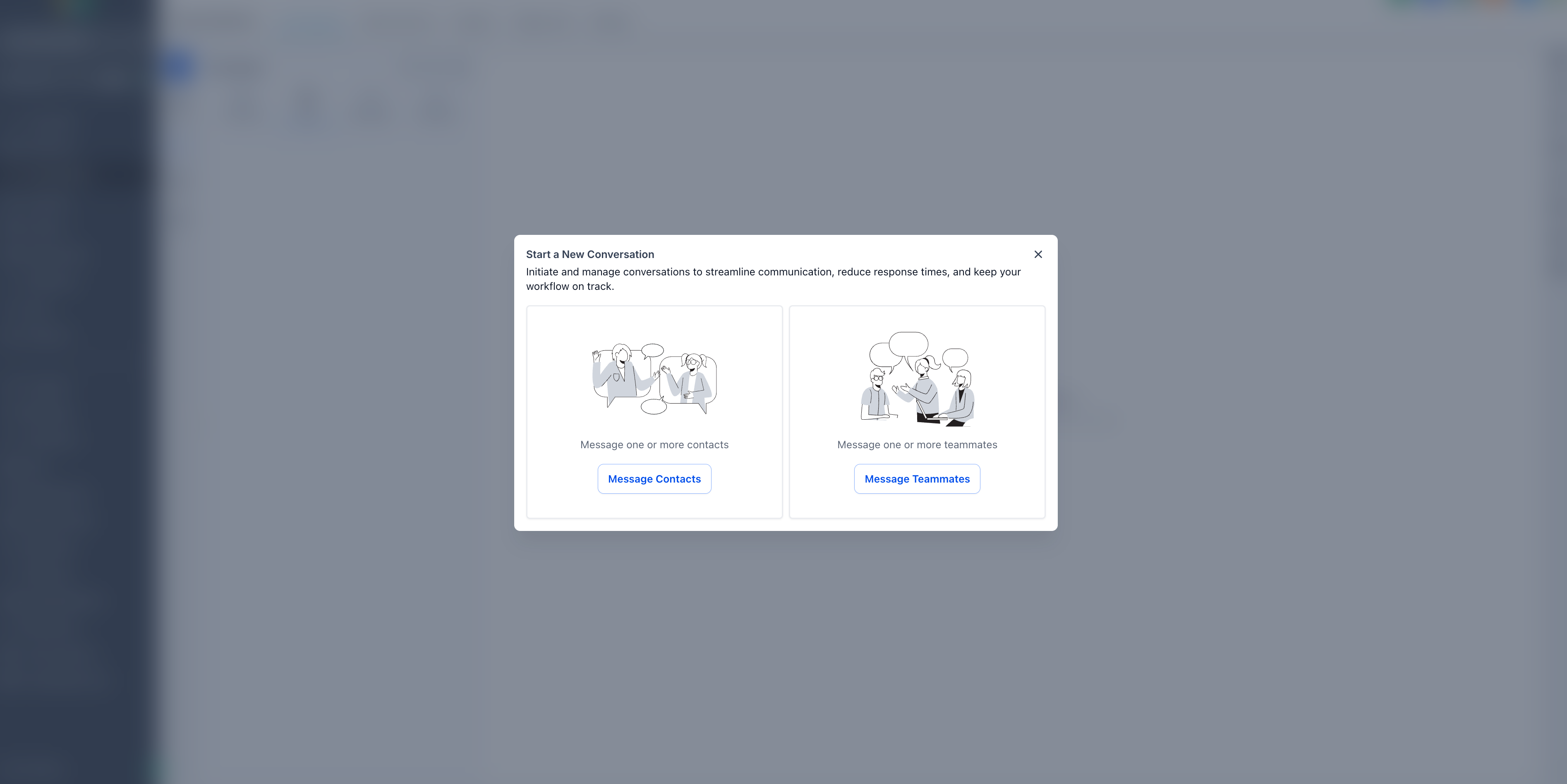This screenshot has height=784, width=1567.
Task: Click the dialog description about streamlining communication
Action: tap(773, 279)
